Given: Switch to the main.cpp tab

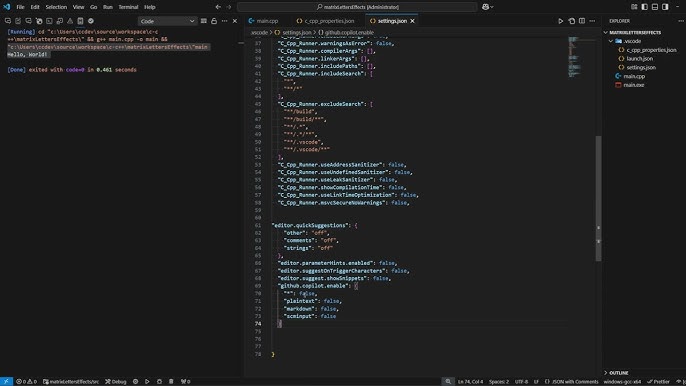Looking at the screenshot, I should pyautogui.click(x=263, y=21).
